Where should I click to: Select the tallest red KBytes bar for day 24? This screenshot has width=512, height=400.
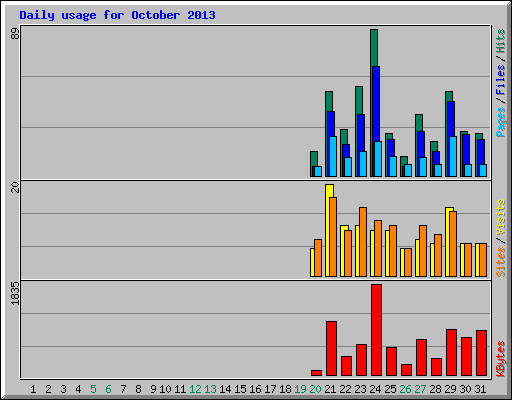coord(376,330)
